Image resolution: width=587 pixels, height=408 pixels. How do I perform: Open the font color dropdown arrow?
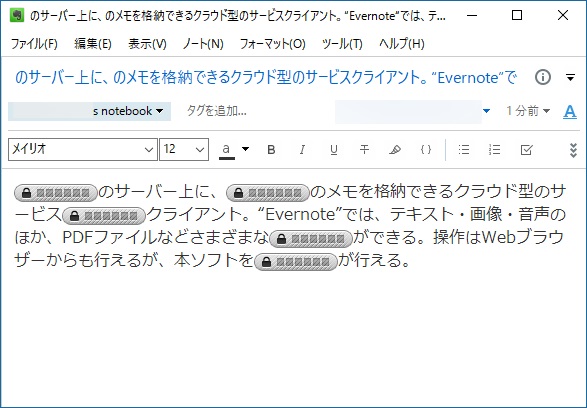coord(245,149)
